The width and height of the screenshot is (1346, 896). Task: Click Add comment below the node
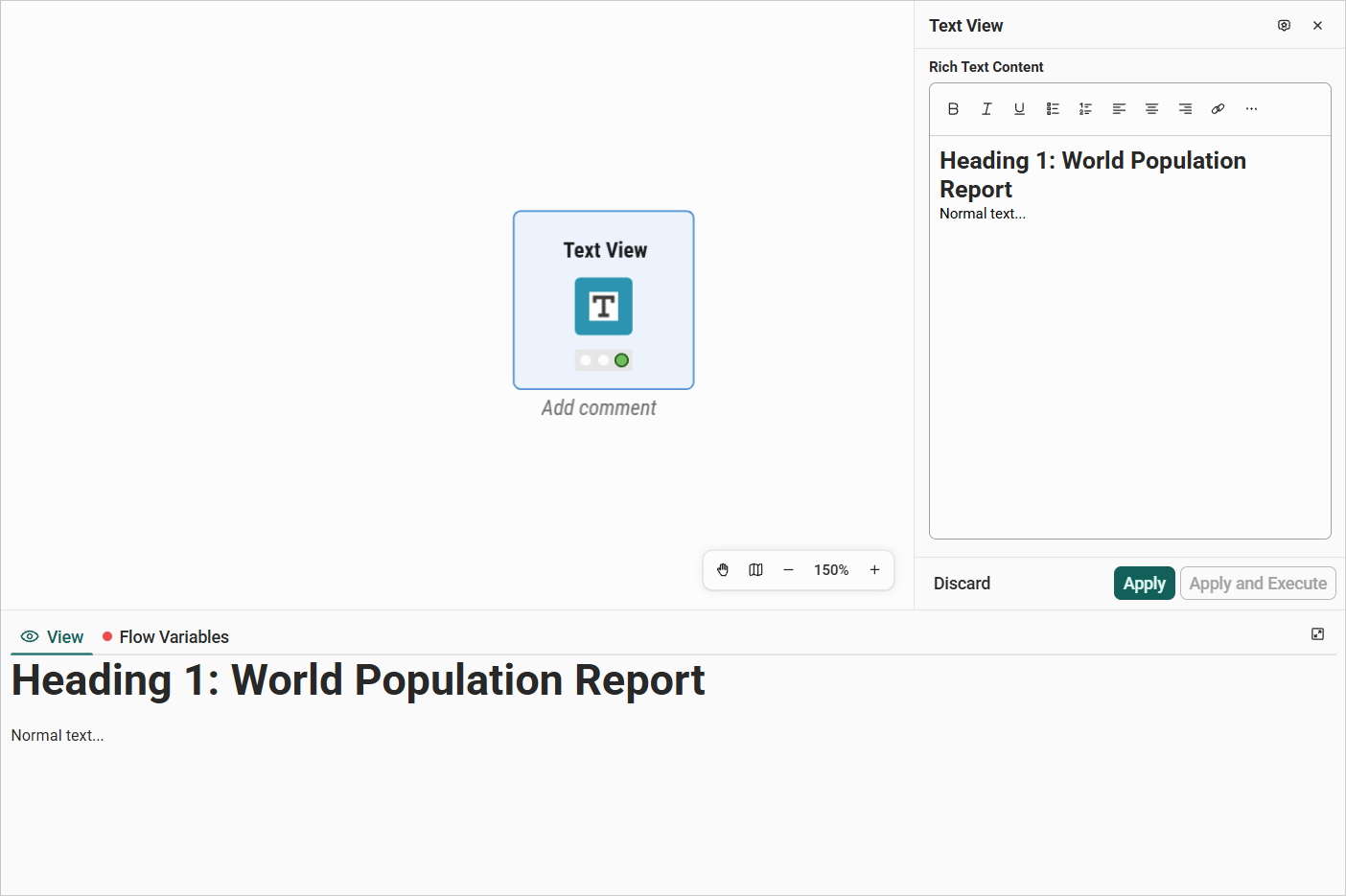click(x=599, y=408)
